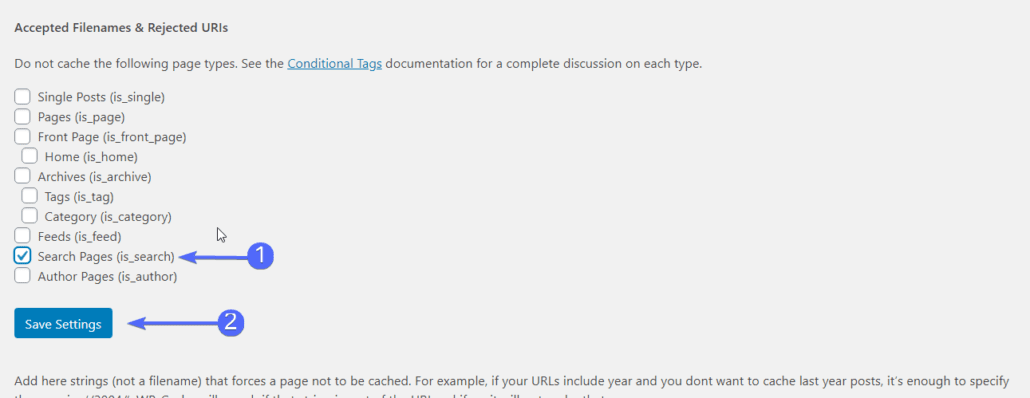Enable the Feeds (is_feed) checkbox
The height and width of the screenshot is (398, 1030).
point(22,235)
